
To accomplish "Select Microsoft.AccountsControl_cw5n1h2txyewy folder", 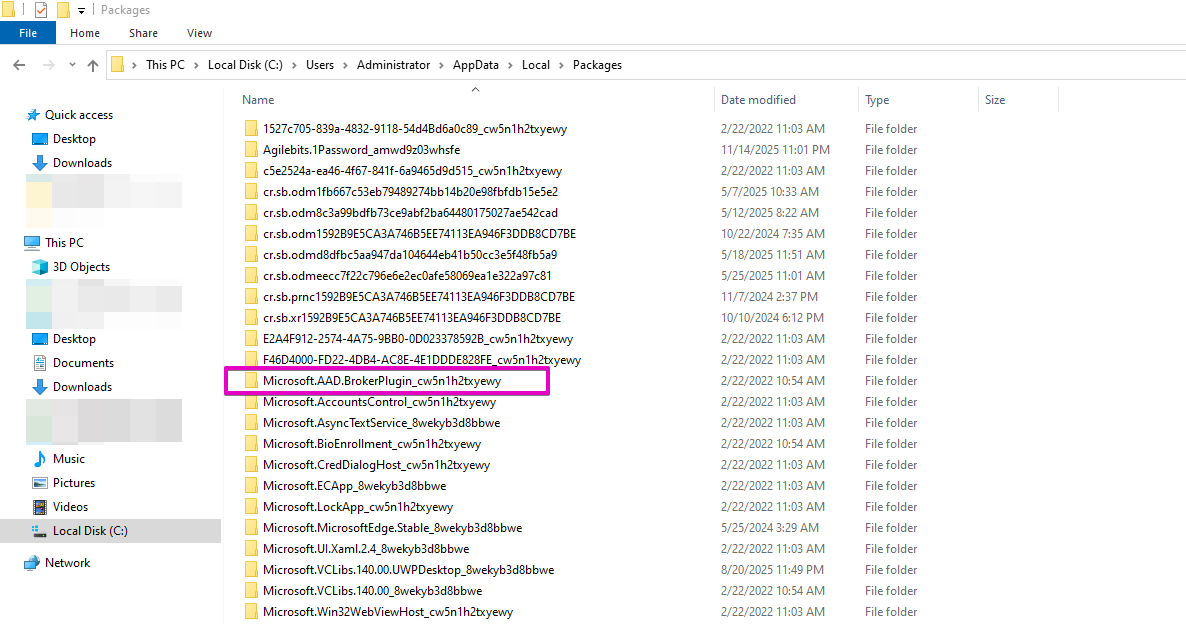I will click(380, 402).
